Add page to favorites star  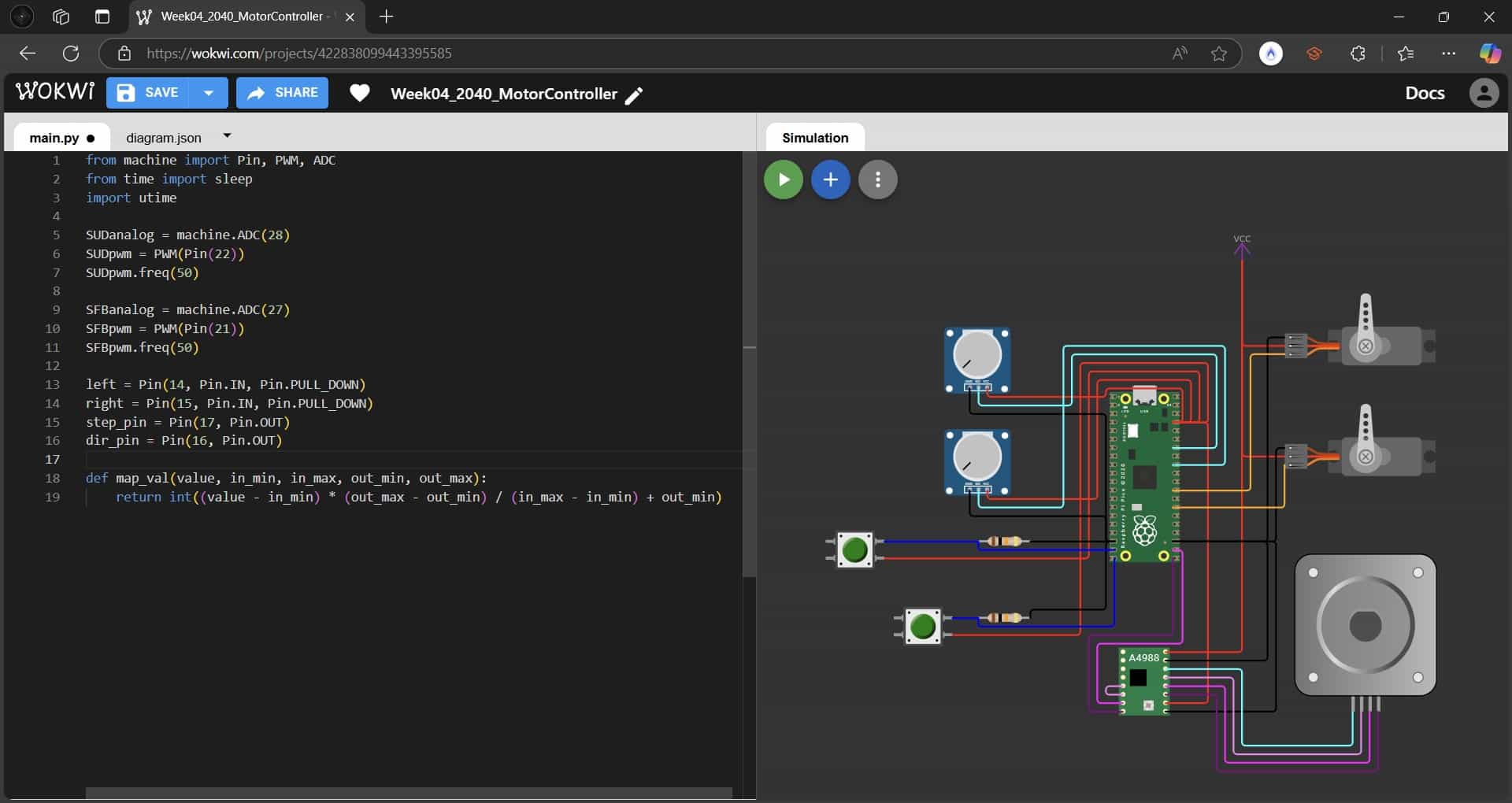point(1219,54)
